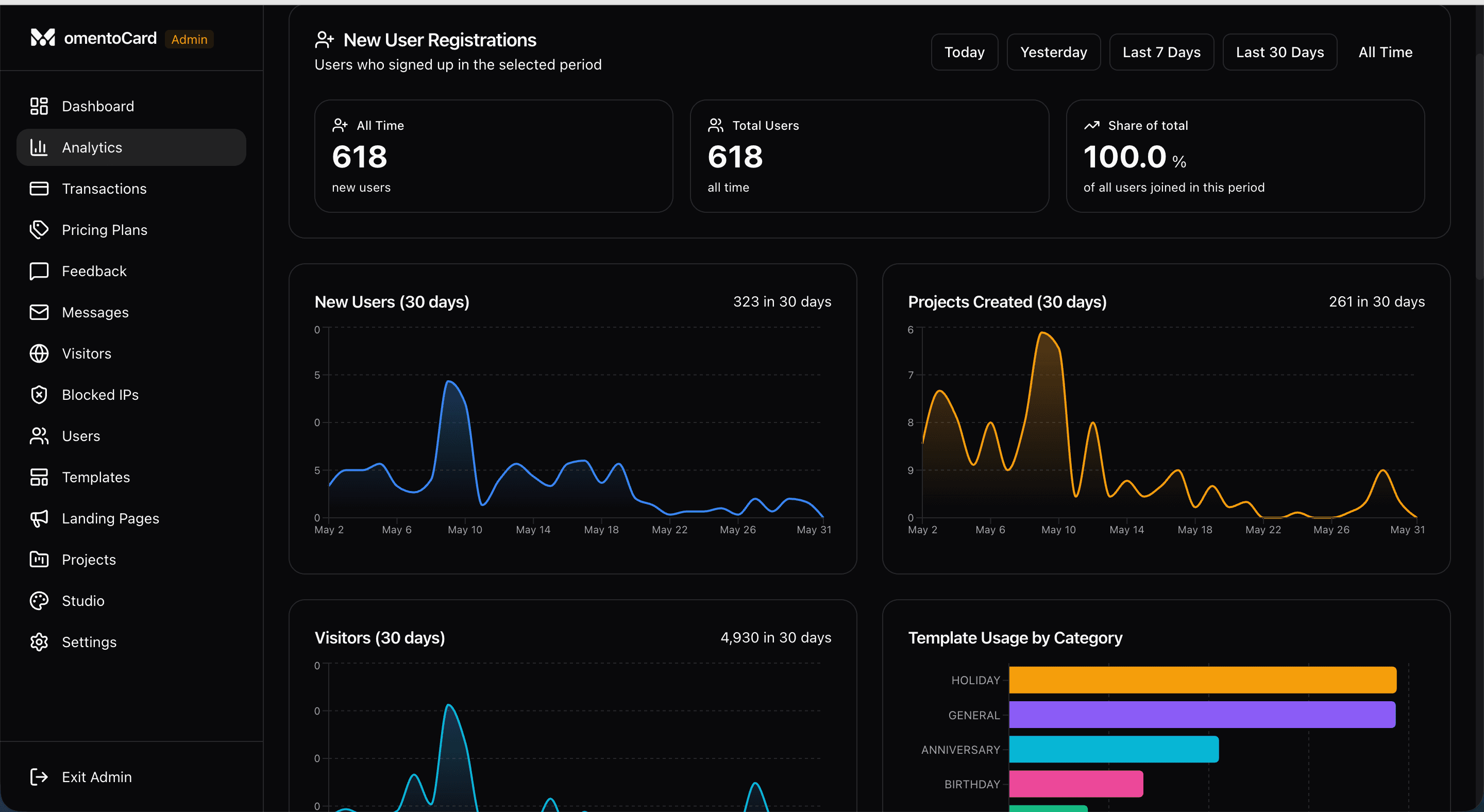1484x812 pixels.
Task: Click the Transactions credit card icon
Action: click(x=39, y=188)
